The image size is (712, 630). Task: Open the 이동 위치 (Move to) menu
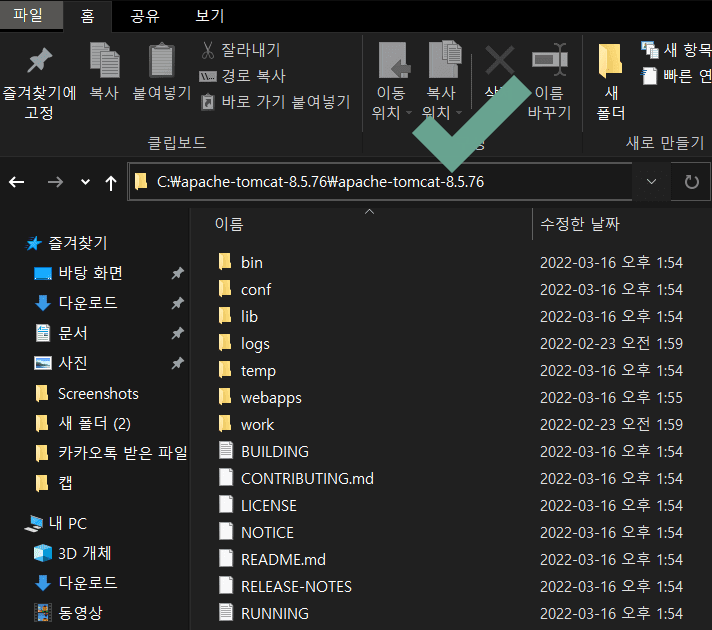(391, 82)
